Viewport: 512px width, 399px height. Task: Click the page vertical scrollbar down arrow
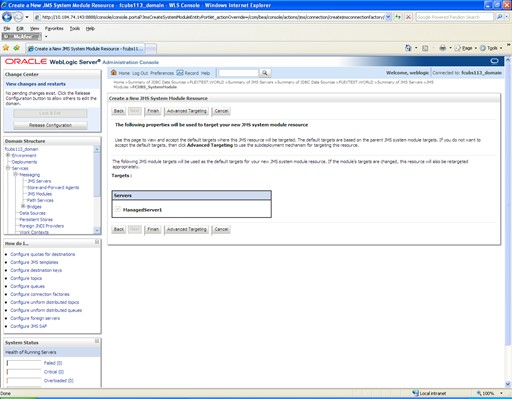(x=508, y=384)
